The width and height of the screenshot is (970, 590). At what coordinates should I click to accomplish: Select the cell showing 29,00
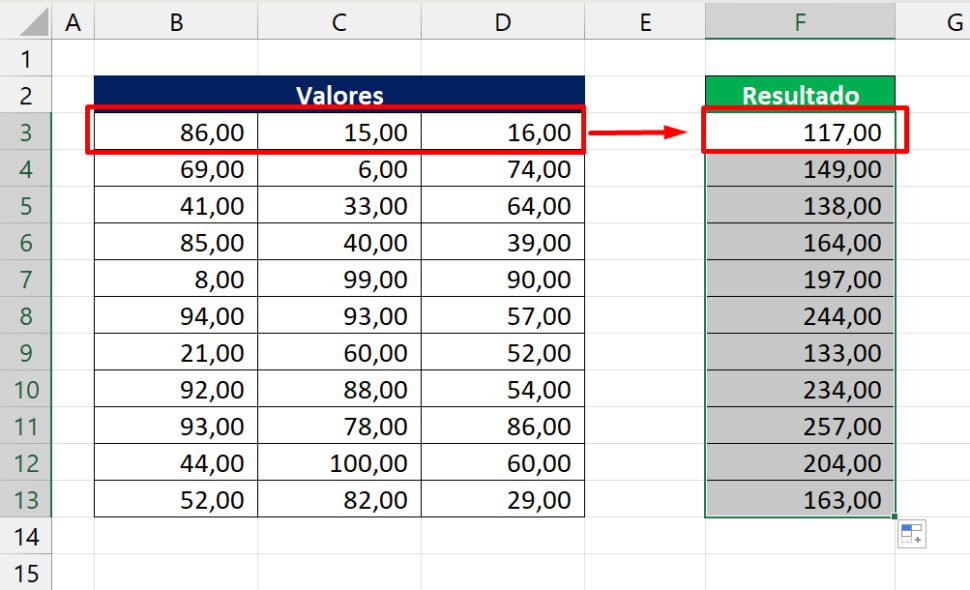click(x=502, y=500)
